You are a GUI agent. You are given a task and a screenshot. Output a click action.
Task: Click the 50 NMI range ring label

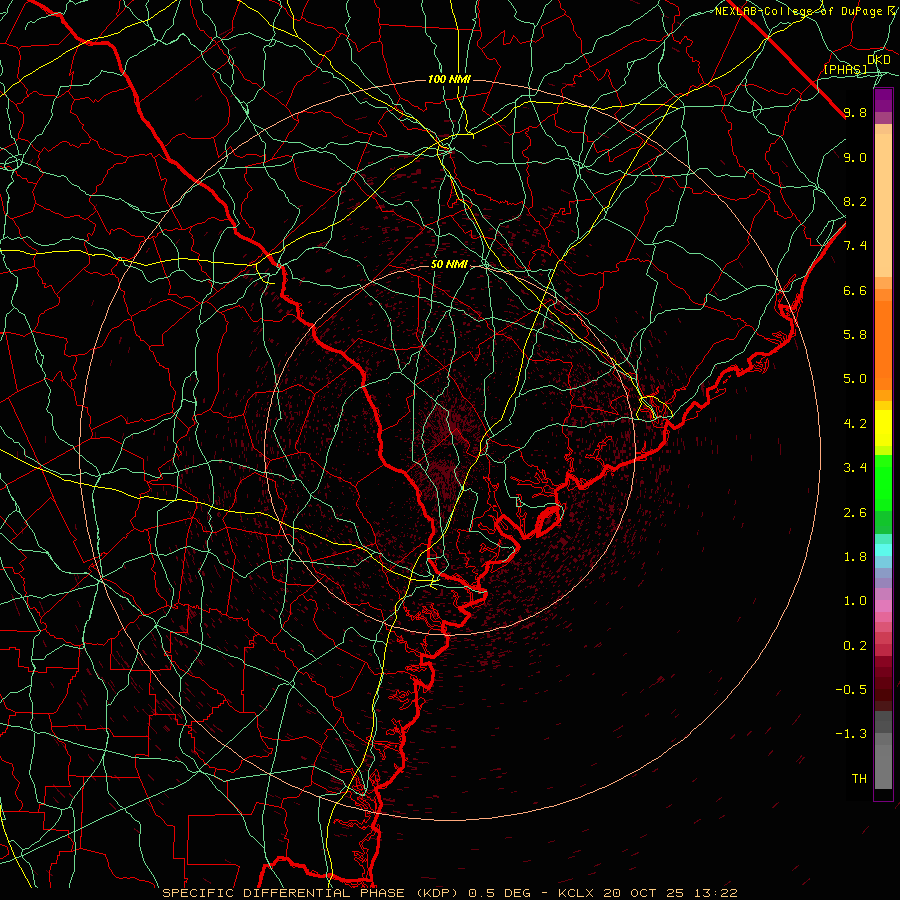(449, 265)
